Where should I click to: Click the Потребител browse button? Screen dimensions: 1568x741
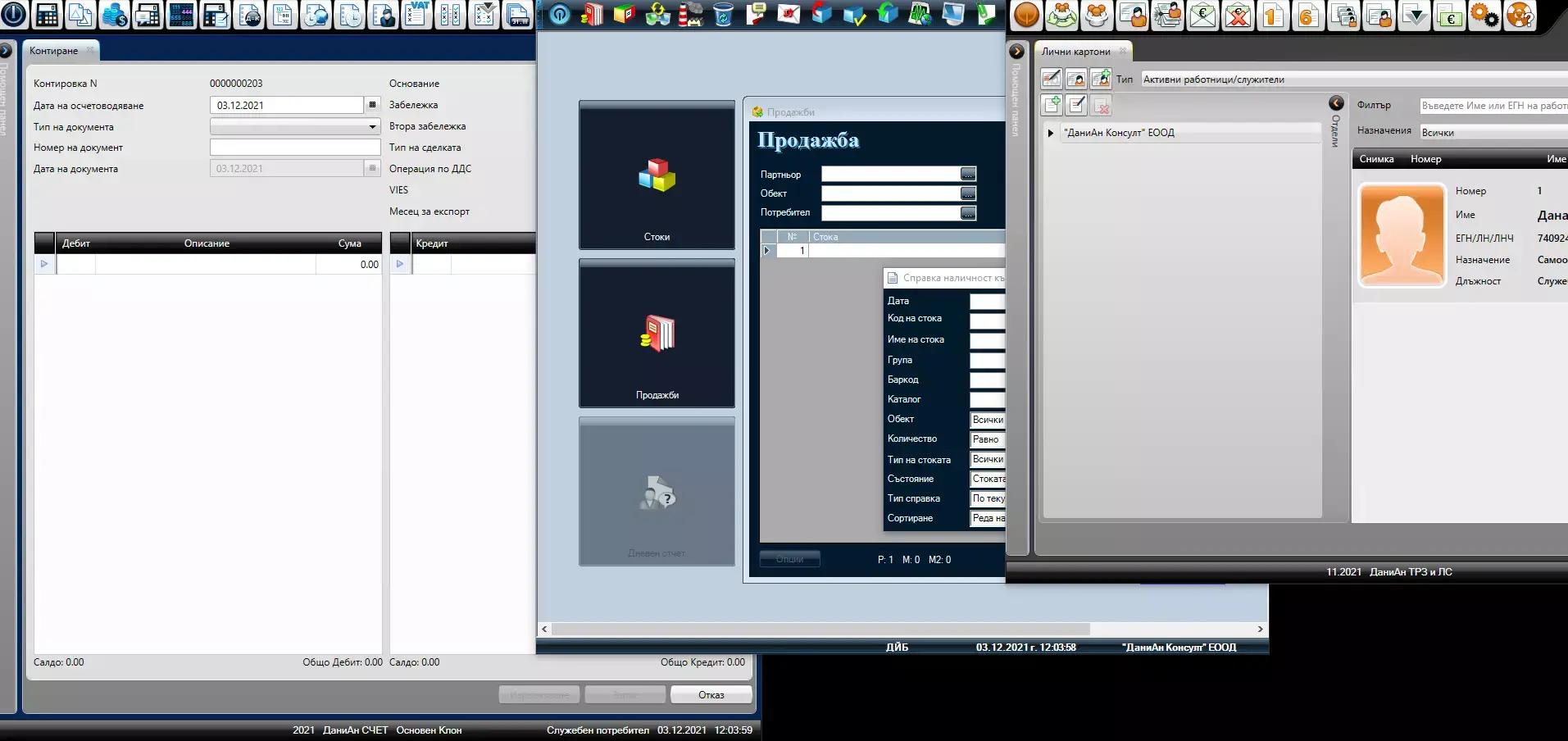pyautogui.click(x=968, y=212)
